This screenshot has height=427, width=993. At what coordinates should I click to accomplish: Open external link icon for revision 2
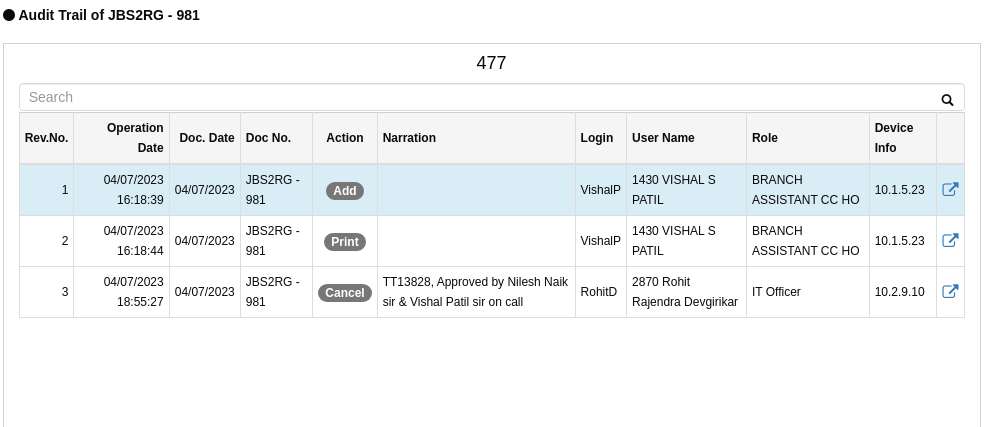pos(950,240)
